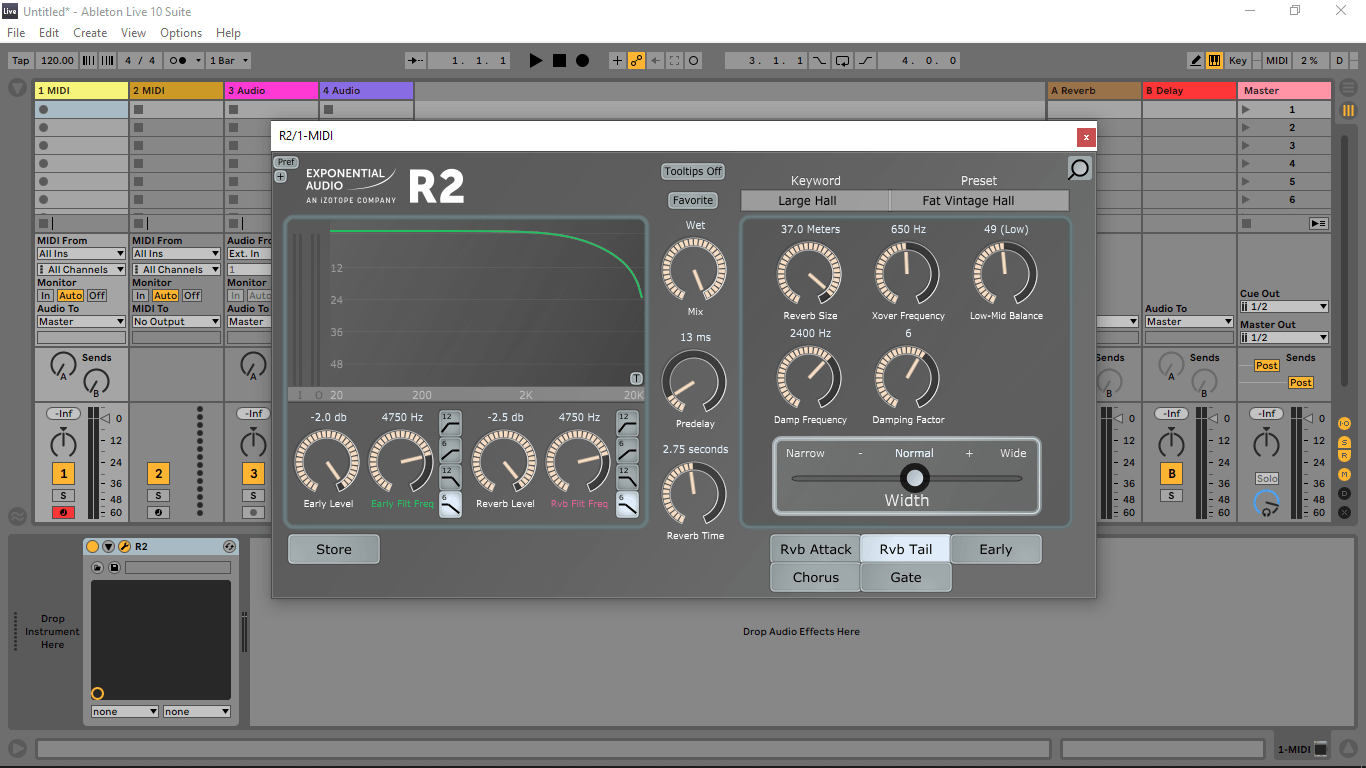
Task: Click the Reverb Time knob
Action: (694, 494)
